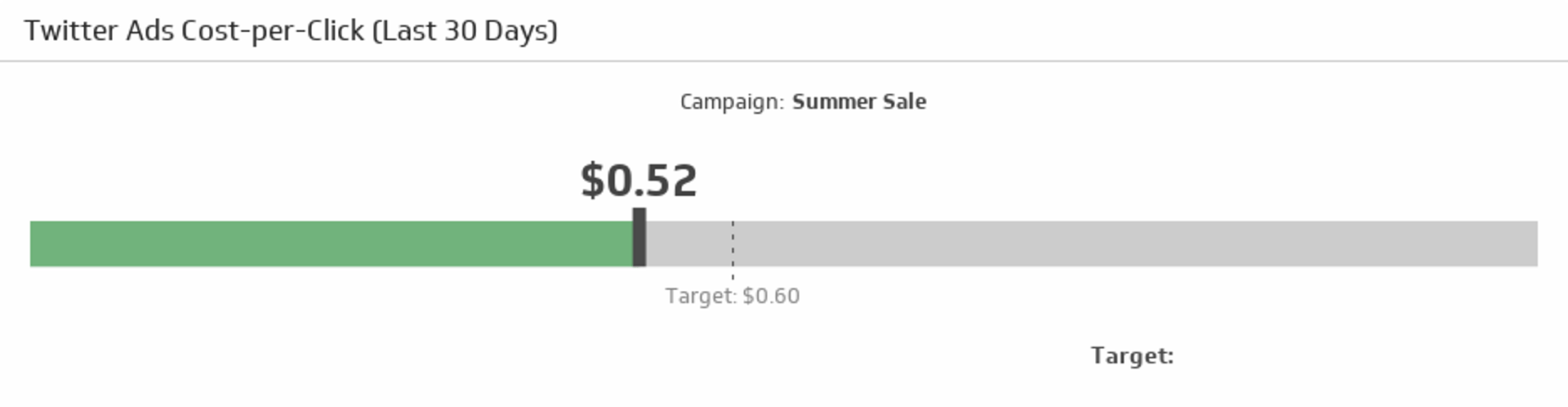Click the $0.52 cost-per-click value
This screenshot has width=1568, height=407.
[x=639, y=181]
